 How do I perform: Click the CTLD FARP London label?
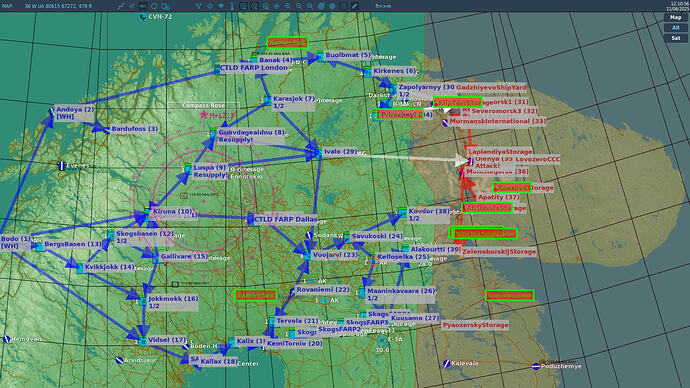coord(253,68)
